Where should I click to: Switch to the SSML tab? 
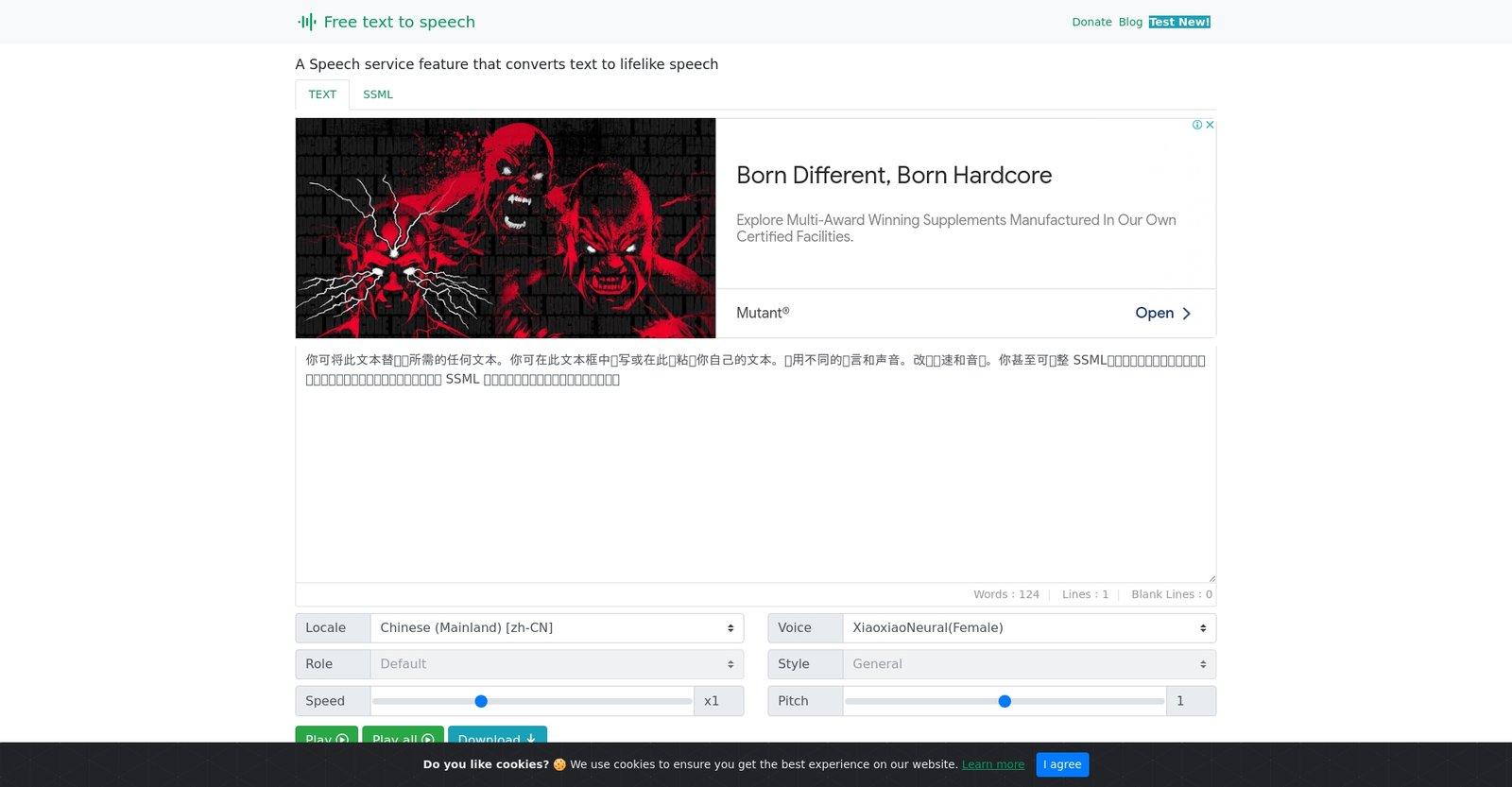pos(378,94)
